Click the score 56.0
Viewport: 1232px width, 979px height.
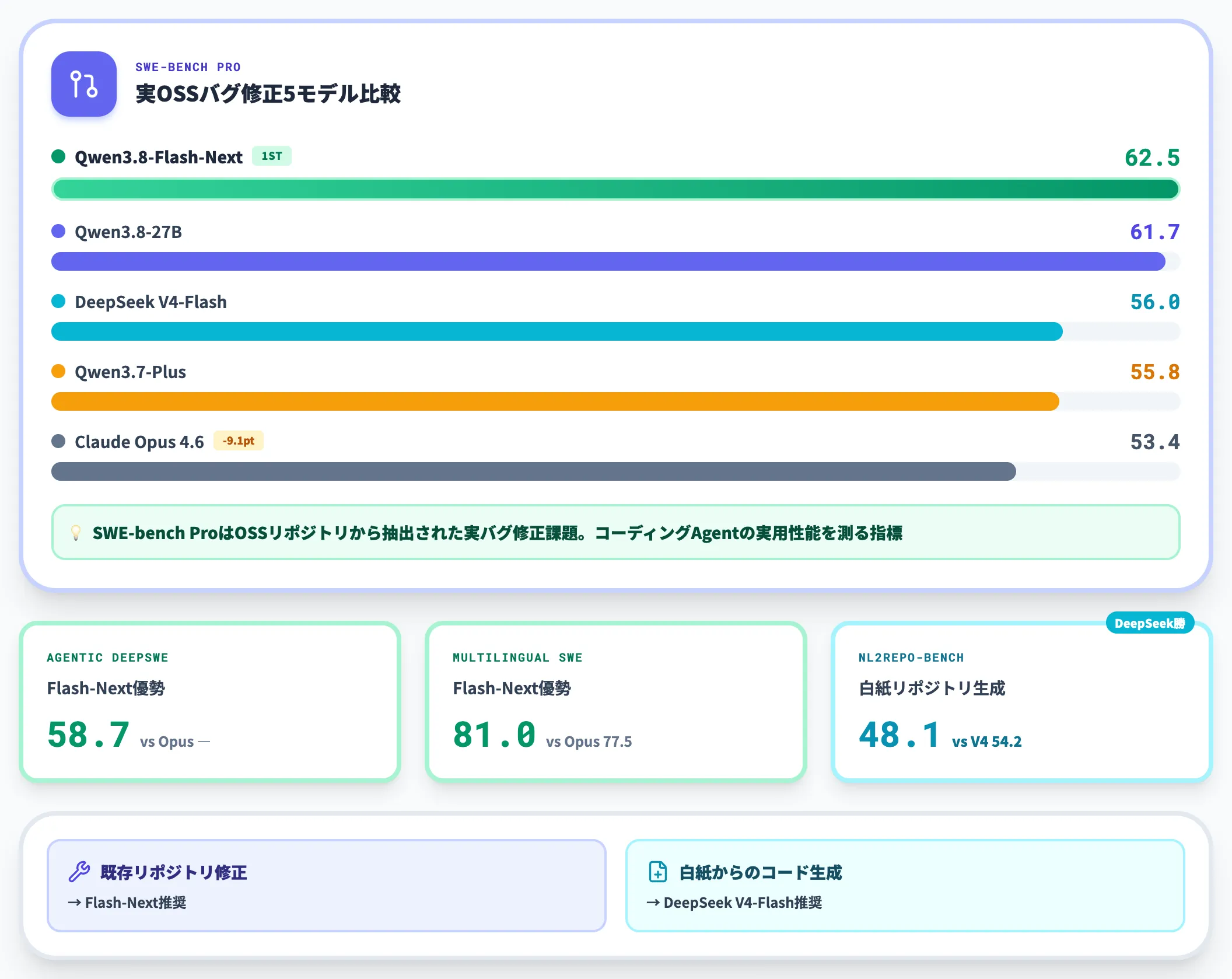[x=1155, y=302]
